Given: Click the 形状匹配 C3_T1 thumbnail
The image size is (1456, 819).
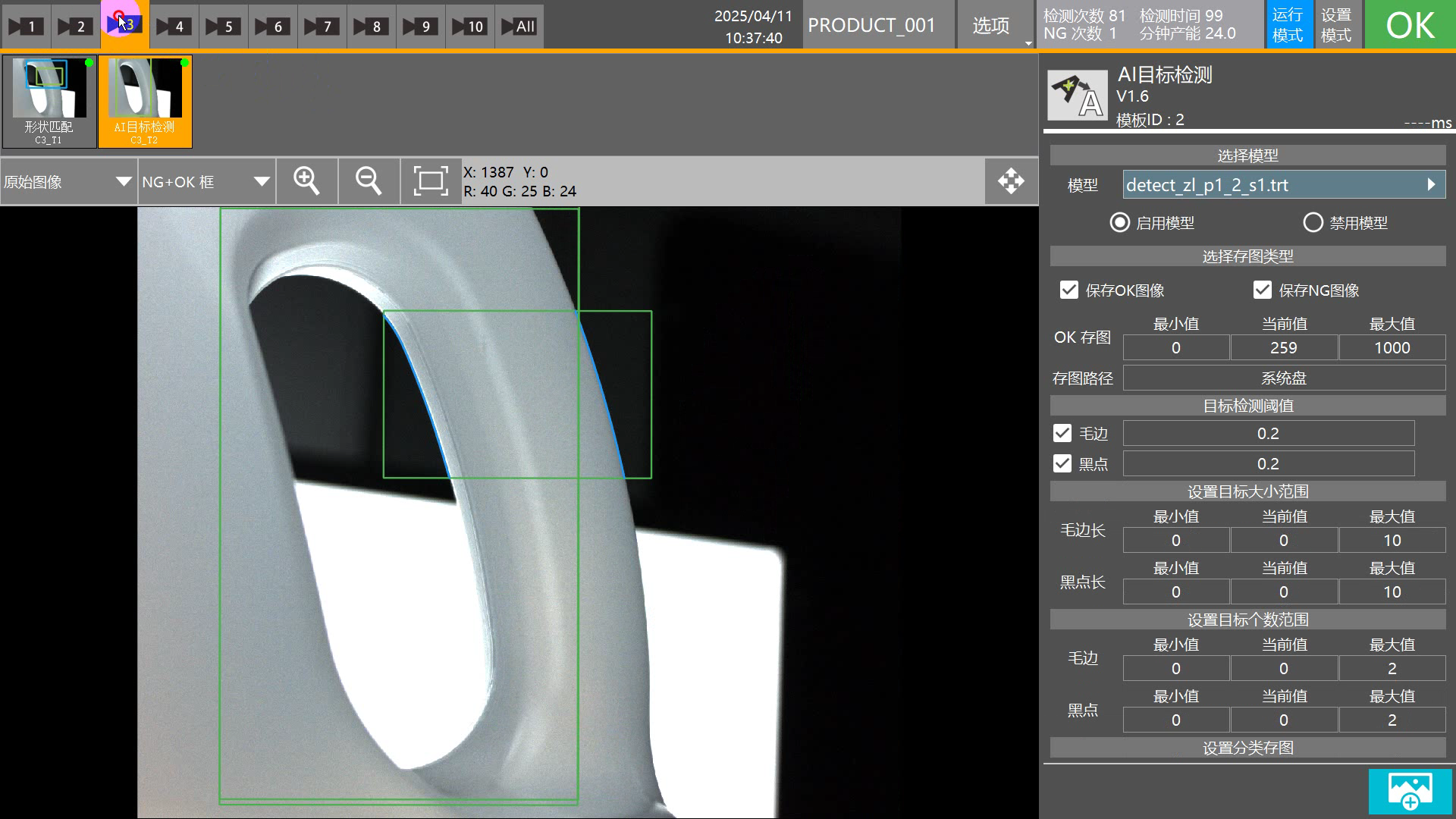Looking at the screenshot, I should [49, 101].
